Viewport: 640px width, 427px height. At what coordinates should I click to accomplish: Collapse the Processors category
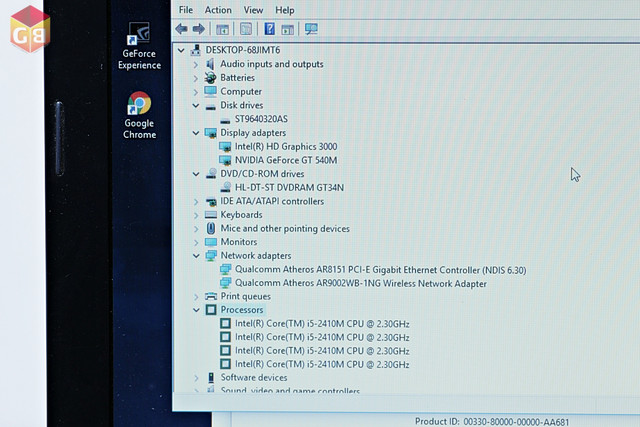[196, 310]
